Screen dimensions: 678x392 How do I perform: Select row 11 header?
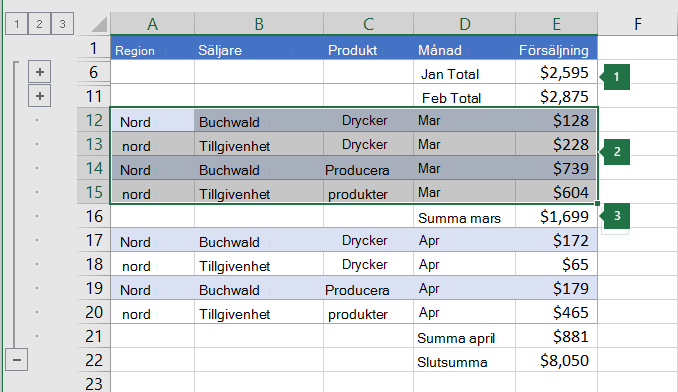93,96
